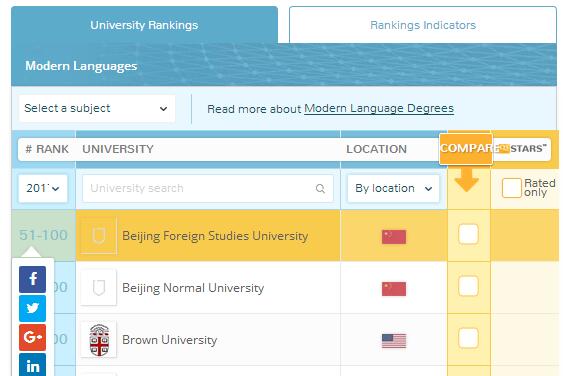581x376 pixels.
Task: Click Beijing Foreign Studies University shield logo
Action: (99, 236)
